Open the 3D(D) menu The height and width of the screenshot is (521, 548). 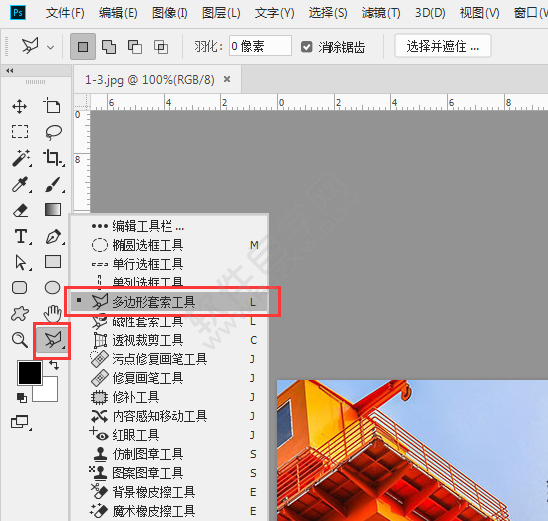pos(430,13)
